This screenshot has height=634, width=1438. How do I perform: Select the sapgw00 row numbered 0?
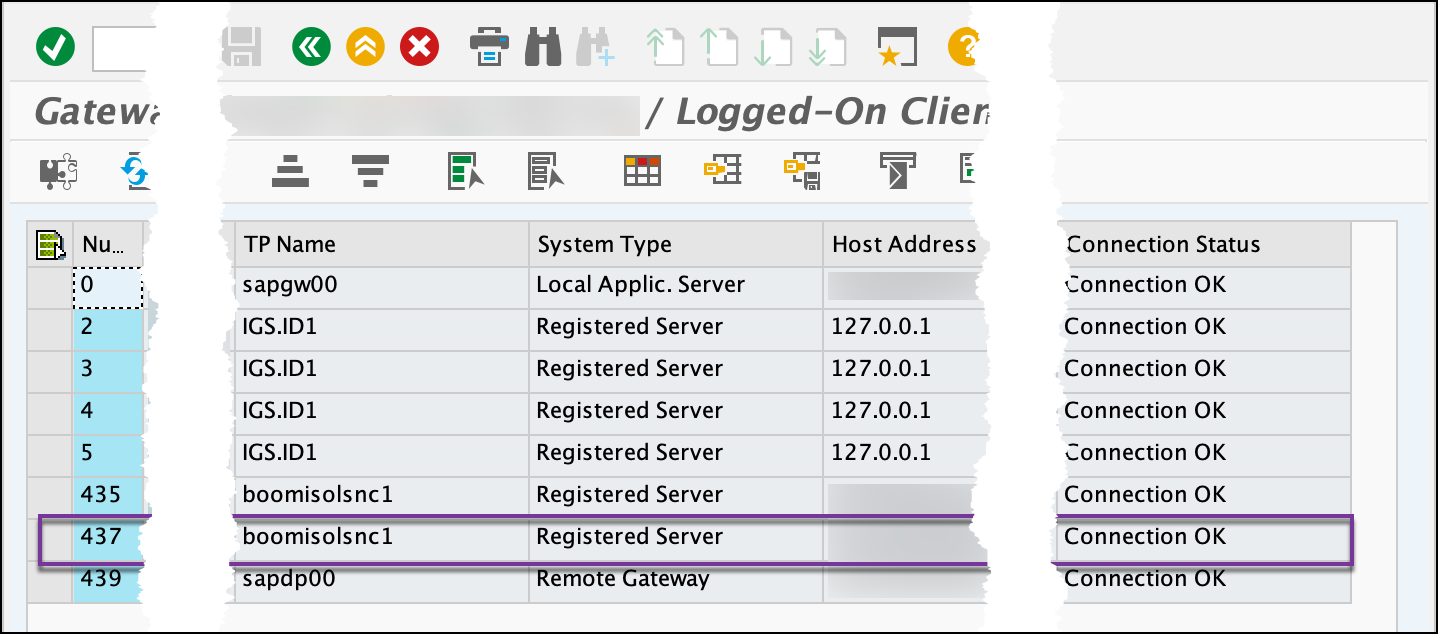(x=107, y=284)
